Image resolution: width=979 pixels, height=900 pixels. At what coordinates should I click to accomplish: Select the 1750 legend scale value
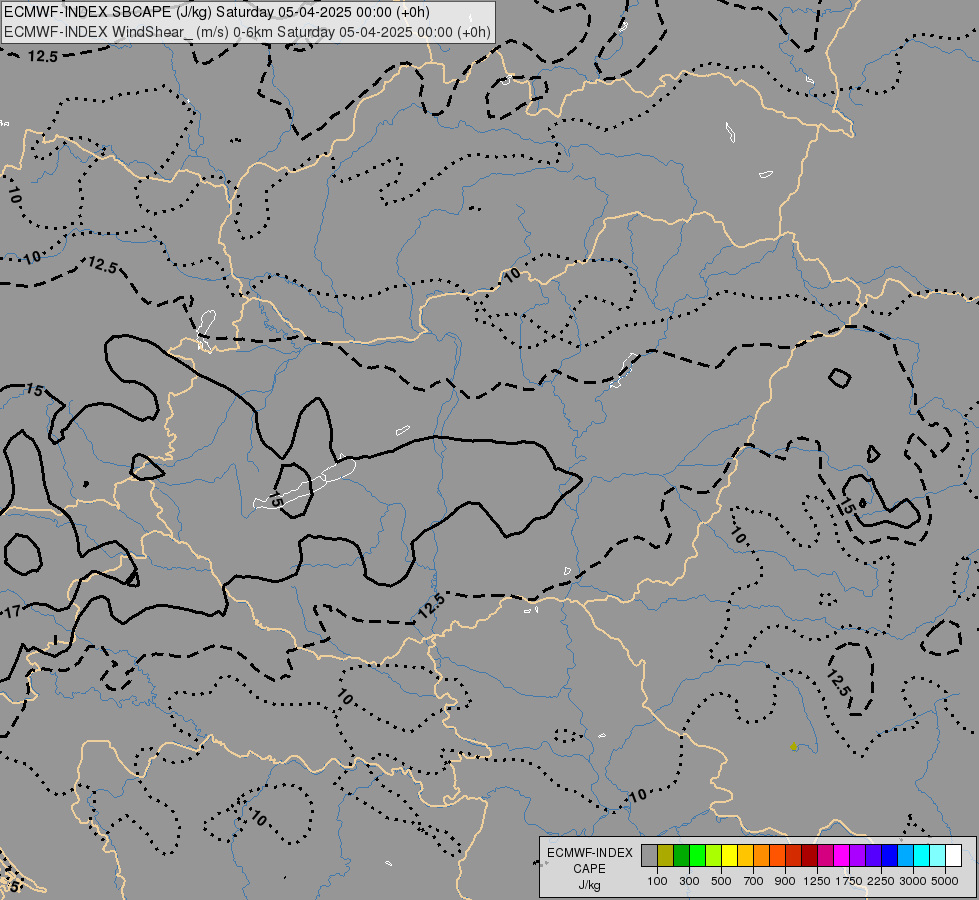click(850, 881)
